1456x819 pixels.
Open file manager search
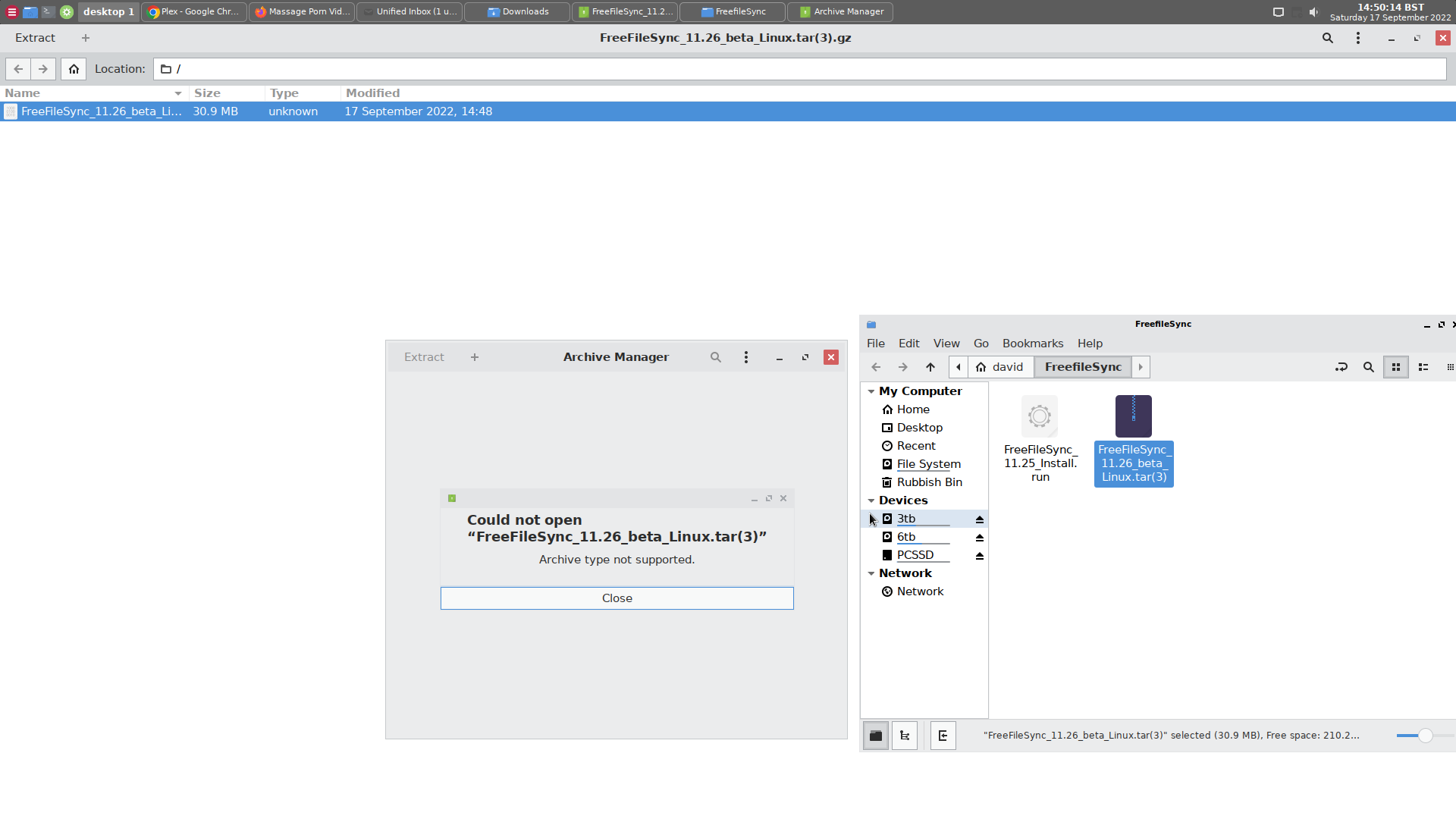1369,367
